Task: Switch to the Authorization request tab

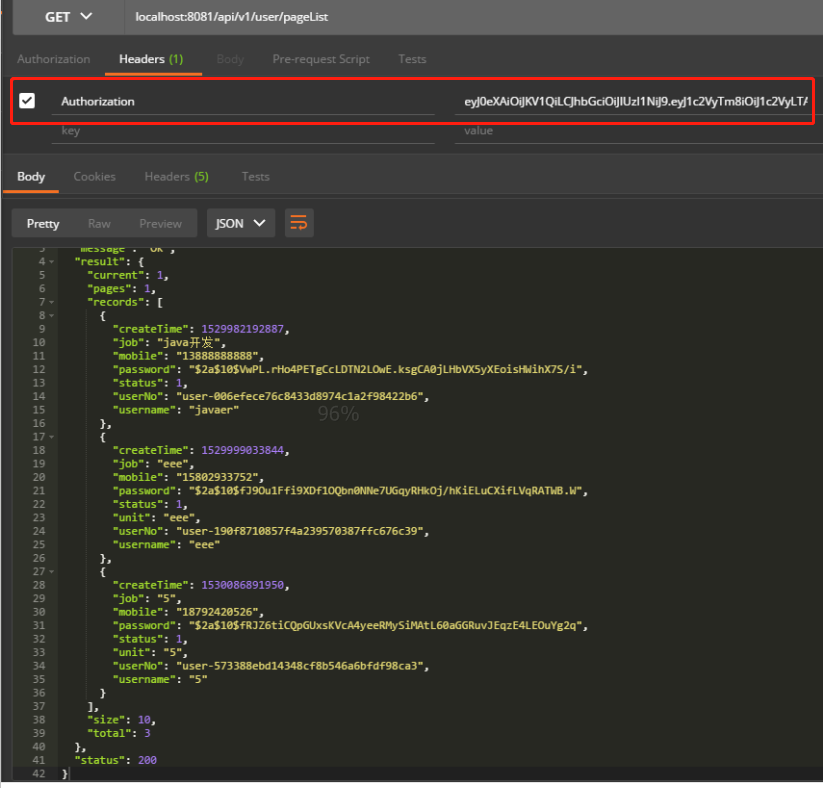Action: tap(53, 59)
